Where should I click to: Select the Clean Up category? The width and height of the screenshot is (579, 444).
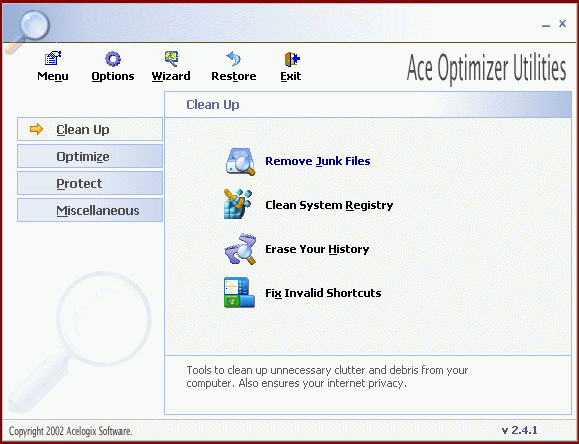tap(90, 129)
